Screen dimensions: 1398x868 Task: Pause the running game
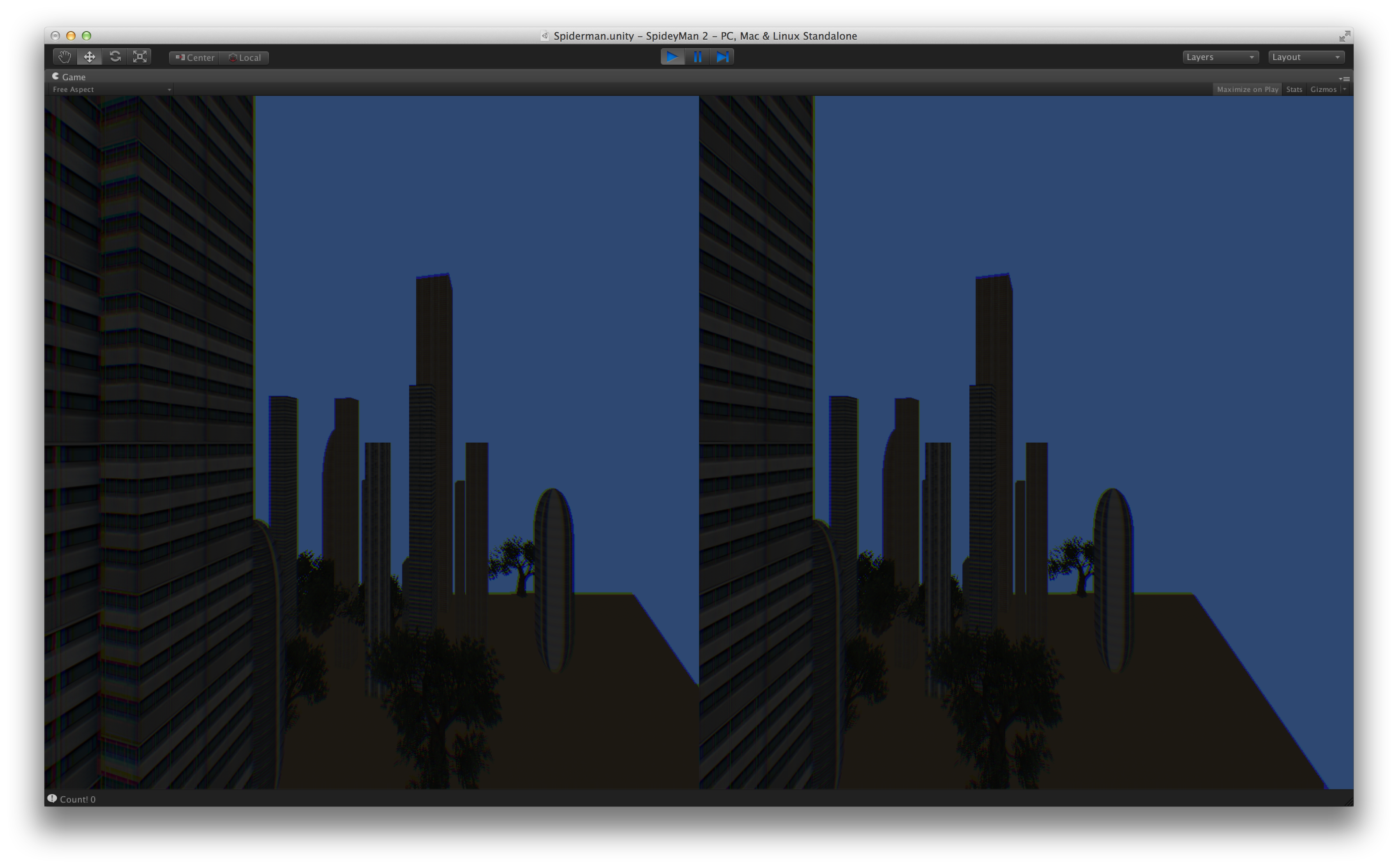click(697, 57)
